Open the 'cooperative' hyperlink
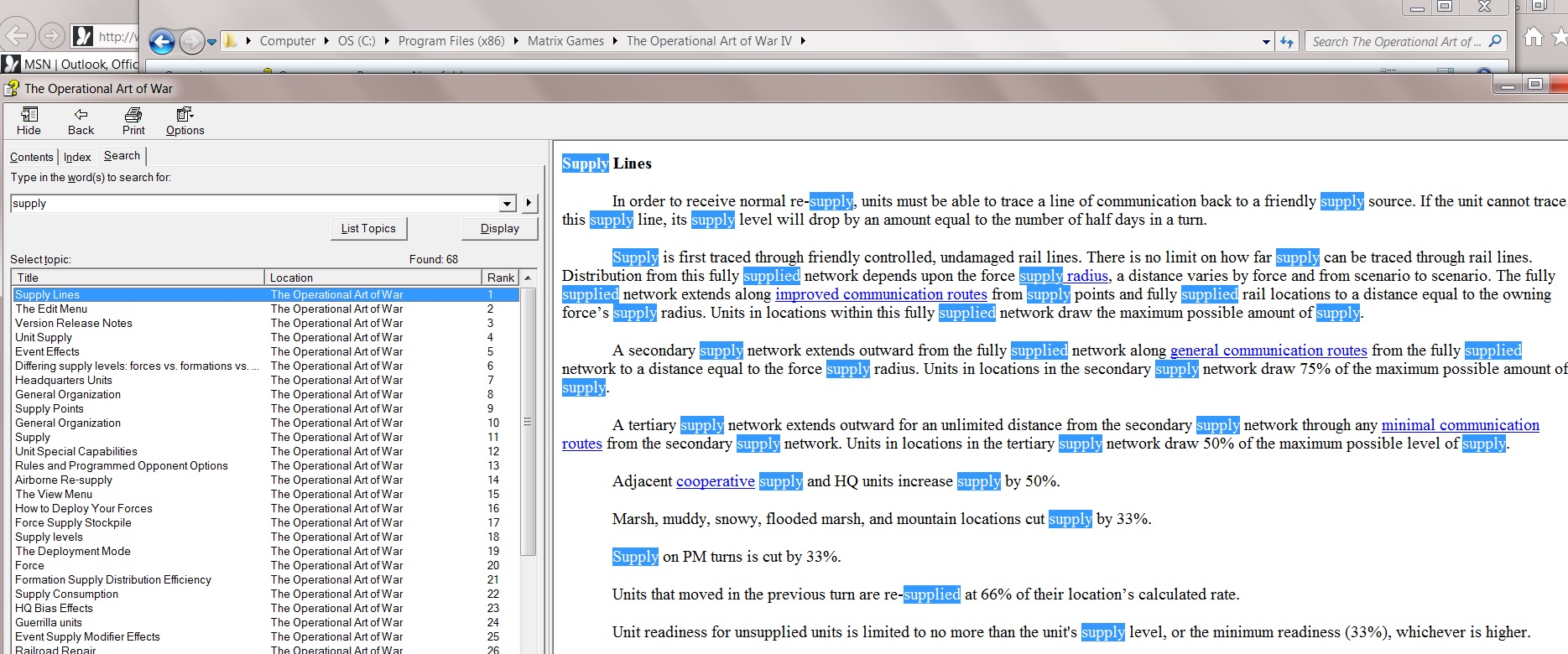1568x654 pixels. 716,481
